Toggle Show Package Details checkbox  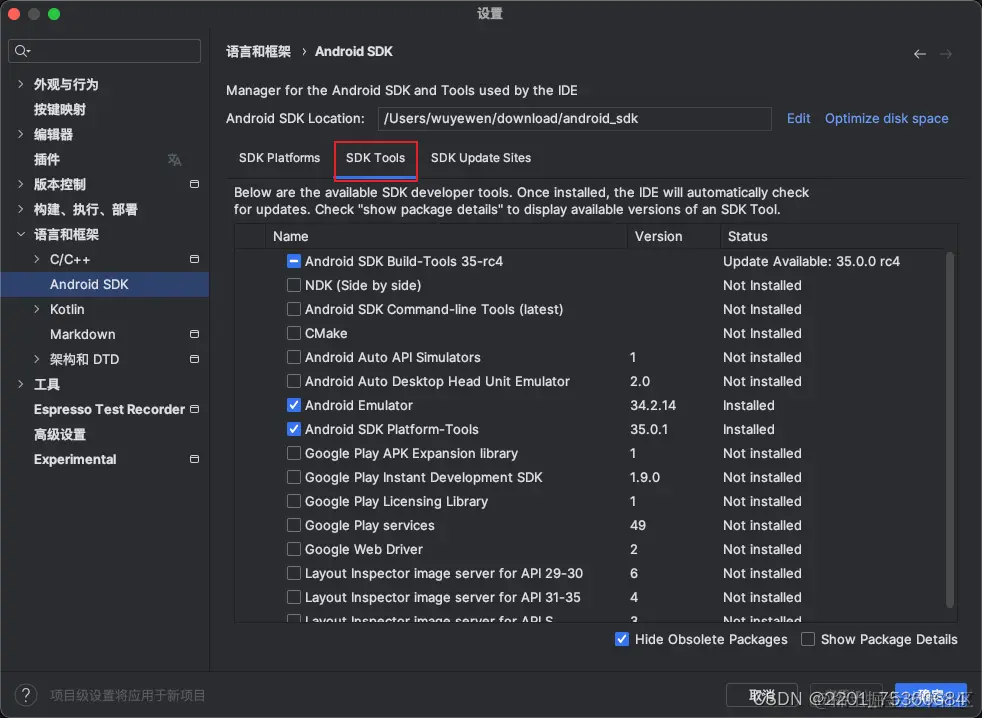pos(808,639)
